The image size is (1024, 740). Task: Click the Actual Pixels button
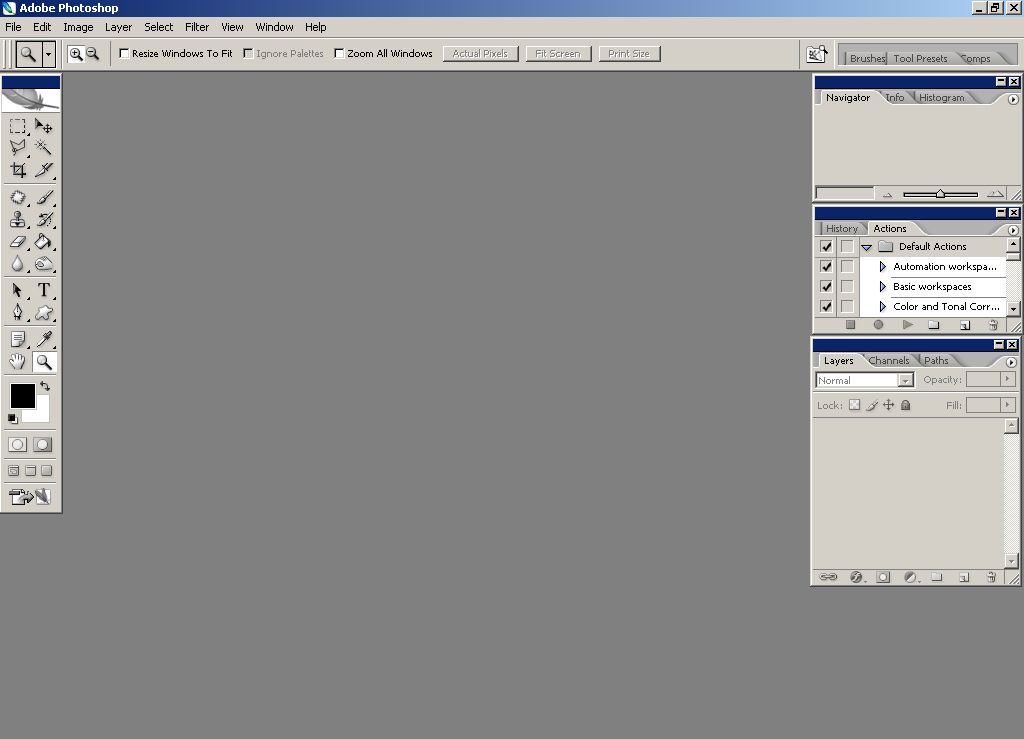[x=480, y=54]
